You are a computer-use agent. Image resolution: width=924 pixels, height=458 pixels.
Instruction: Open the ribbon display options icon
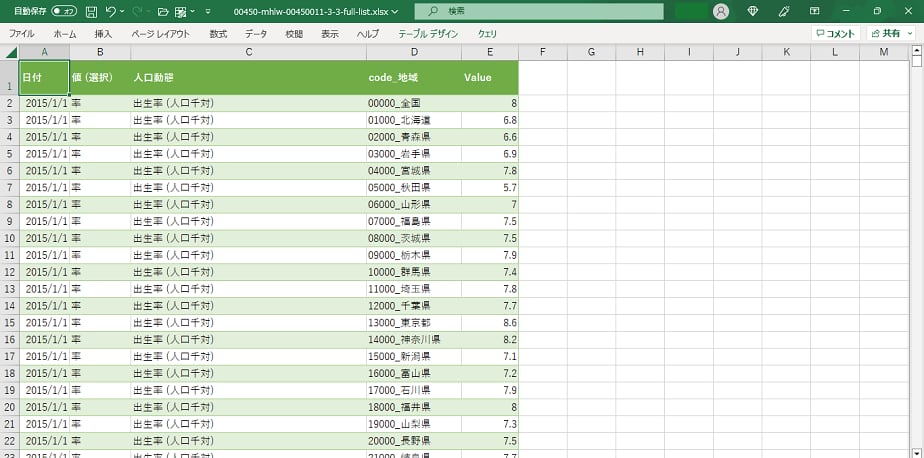pos(816,11)
